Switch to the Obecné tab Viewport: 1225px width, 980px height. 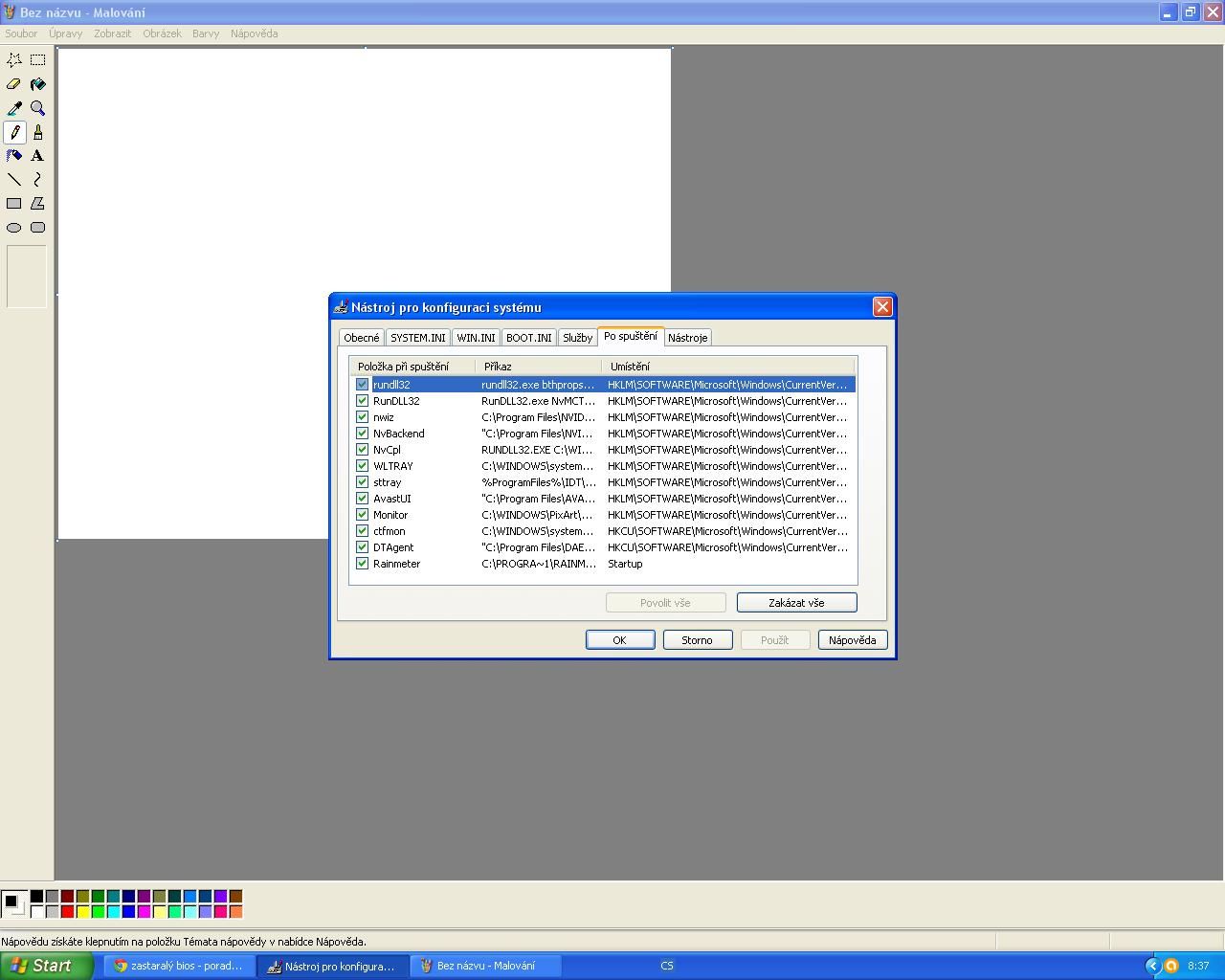(x=362, y=338)
